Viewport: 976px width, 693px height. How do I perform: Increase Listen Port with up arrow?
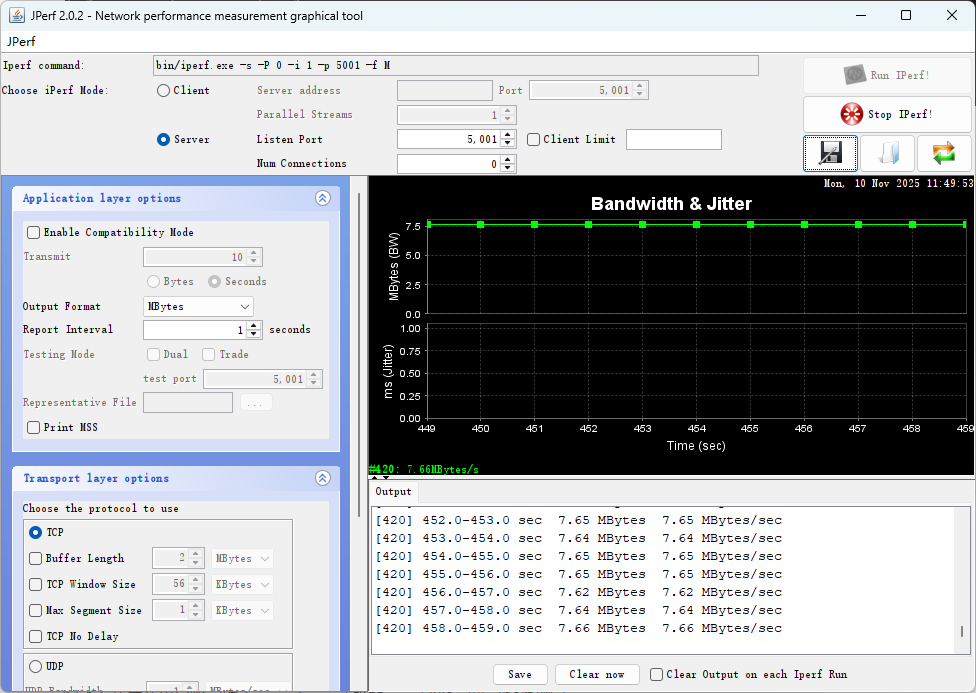508,135
